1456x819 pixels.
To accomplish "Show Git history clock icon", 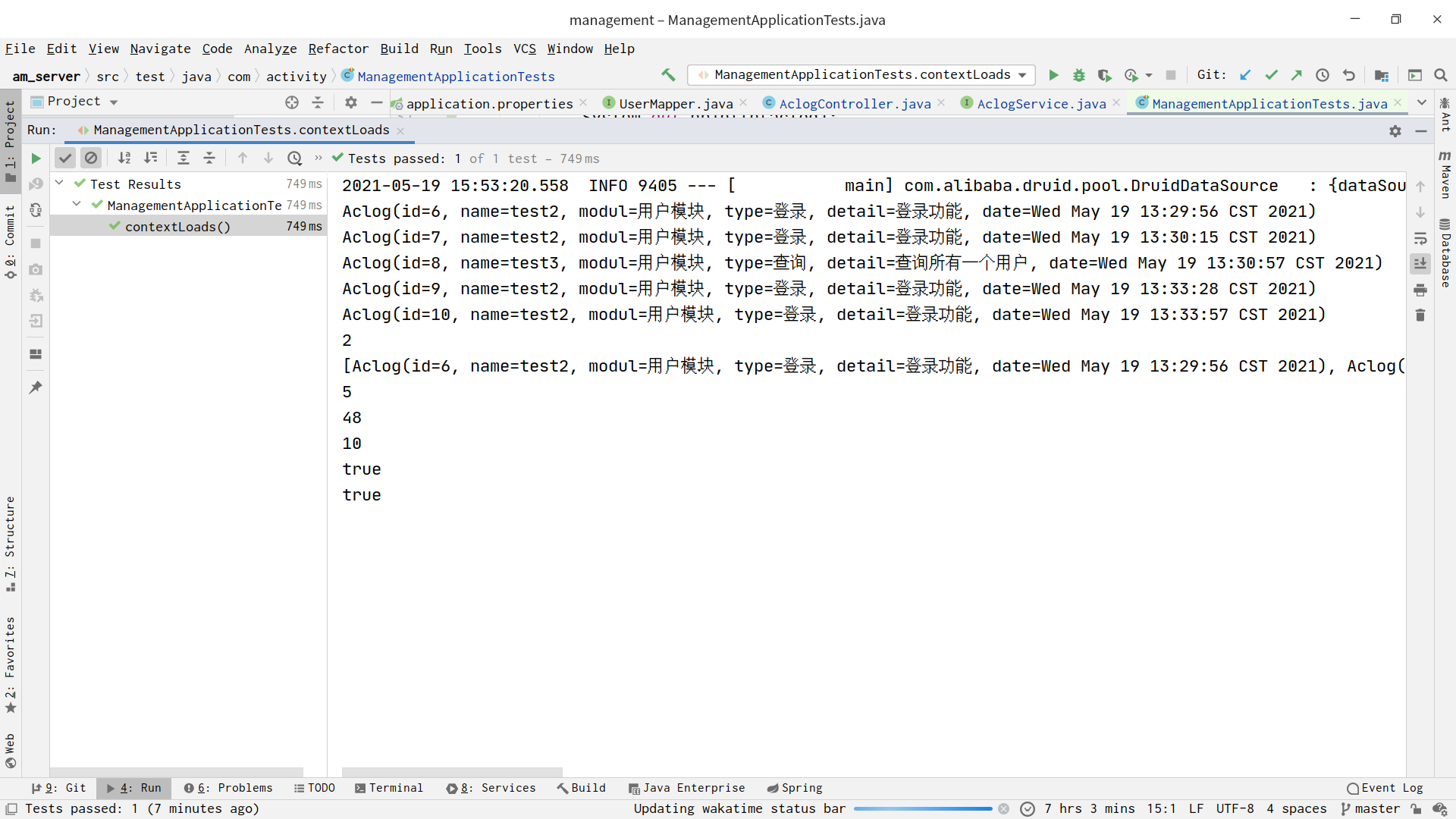I will pos(1323,75).
